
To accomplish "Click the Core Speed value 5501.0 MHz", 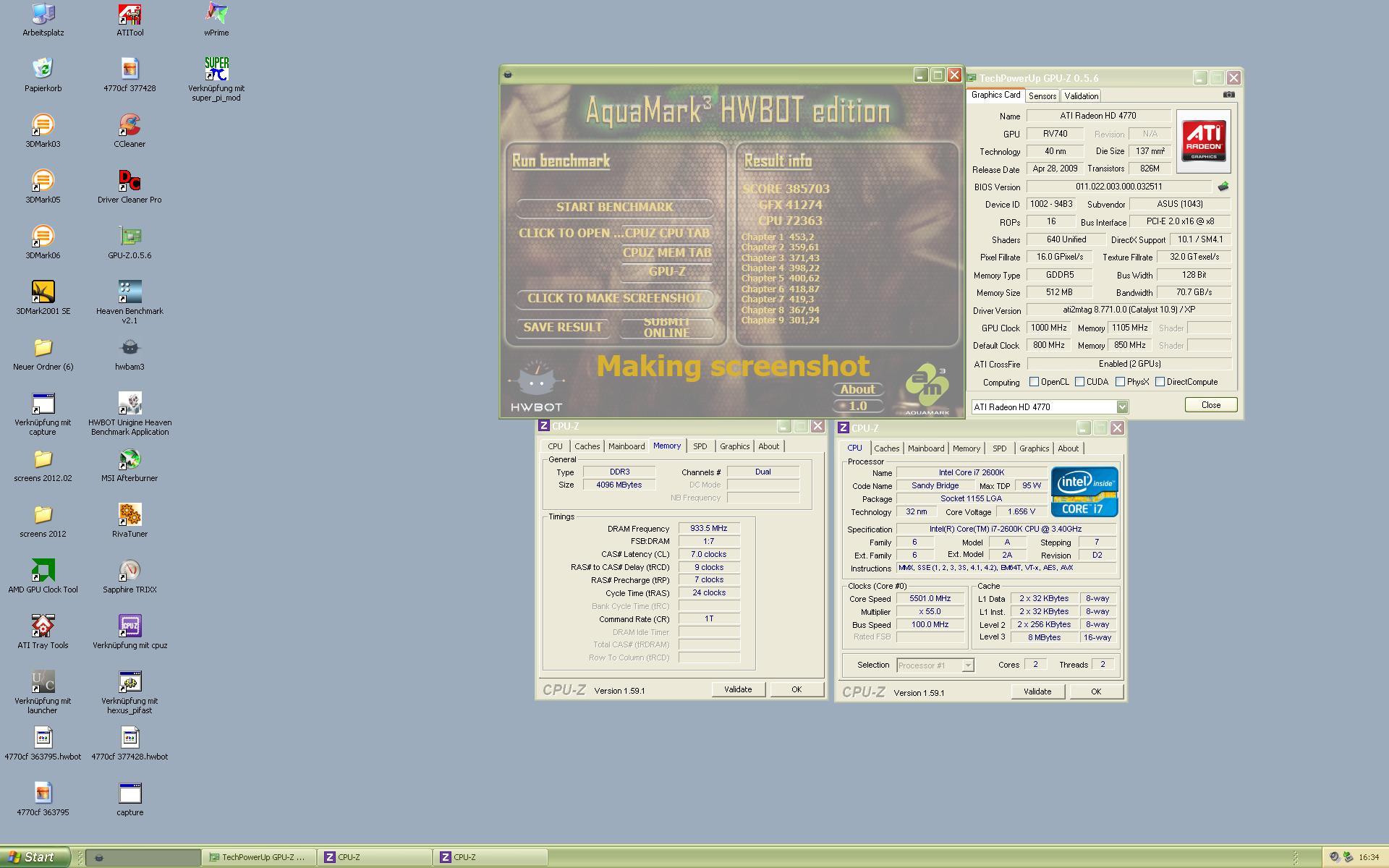I will [930, 599].
